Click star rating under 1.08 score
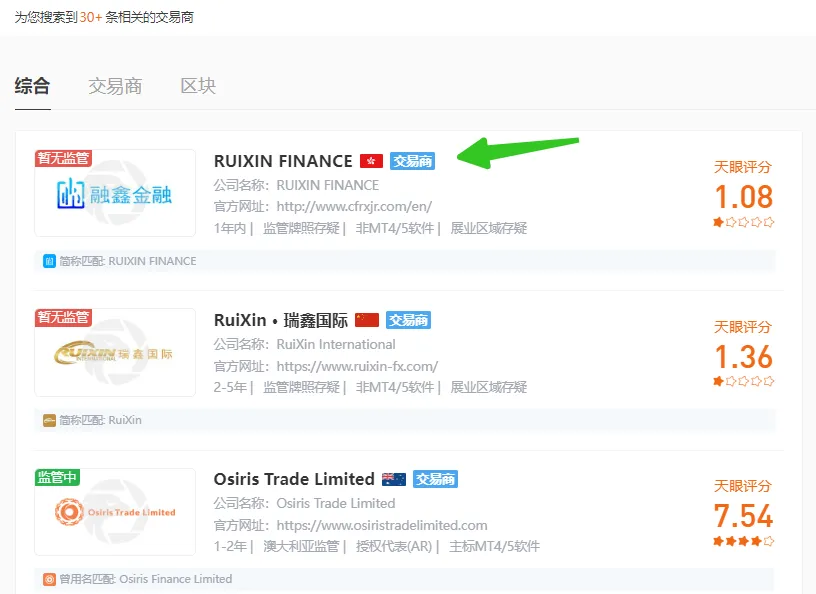The width and height of the screenshot is (816, 594). click(744, 222)
